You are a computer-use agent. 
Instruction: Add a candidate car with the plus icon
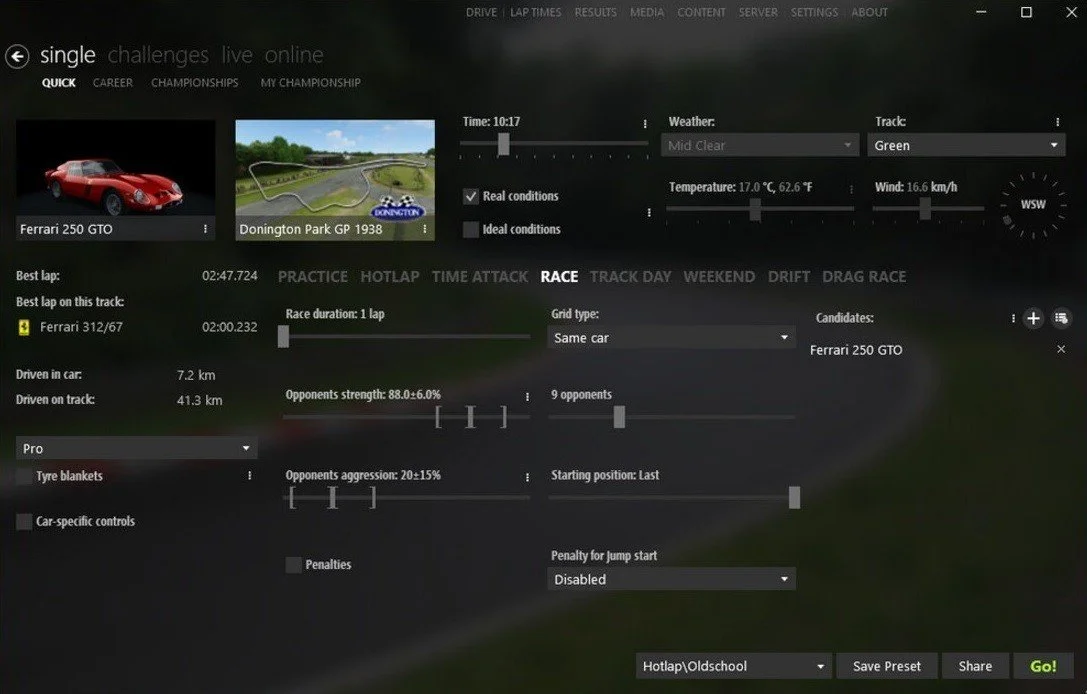pyautogui.click(x=1034, y=318)
